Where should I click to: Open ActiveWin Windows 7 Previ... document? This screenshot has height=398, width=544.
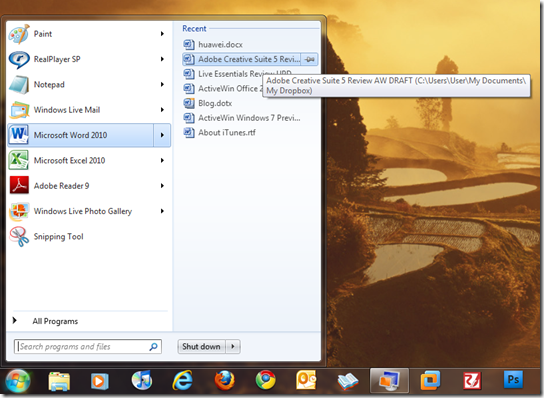249,118
